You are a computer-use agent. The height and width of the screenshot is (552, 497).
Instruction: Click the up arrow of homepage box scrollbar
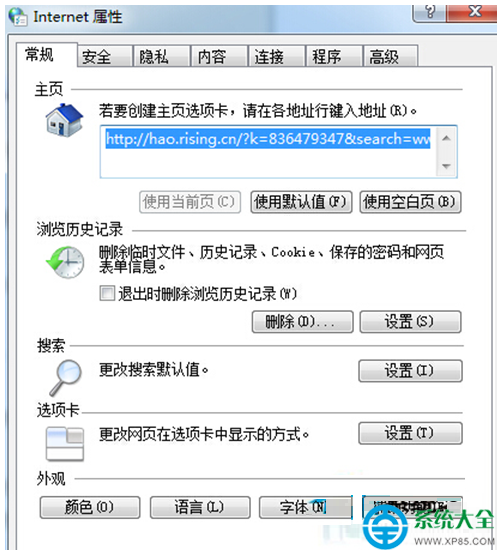click(446, 138)
